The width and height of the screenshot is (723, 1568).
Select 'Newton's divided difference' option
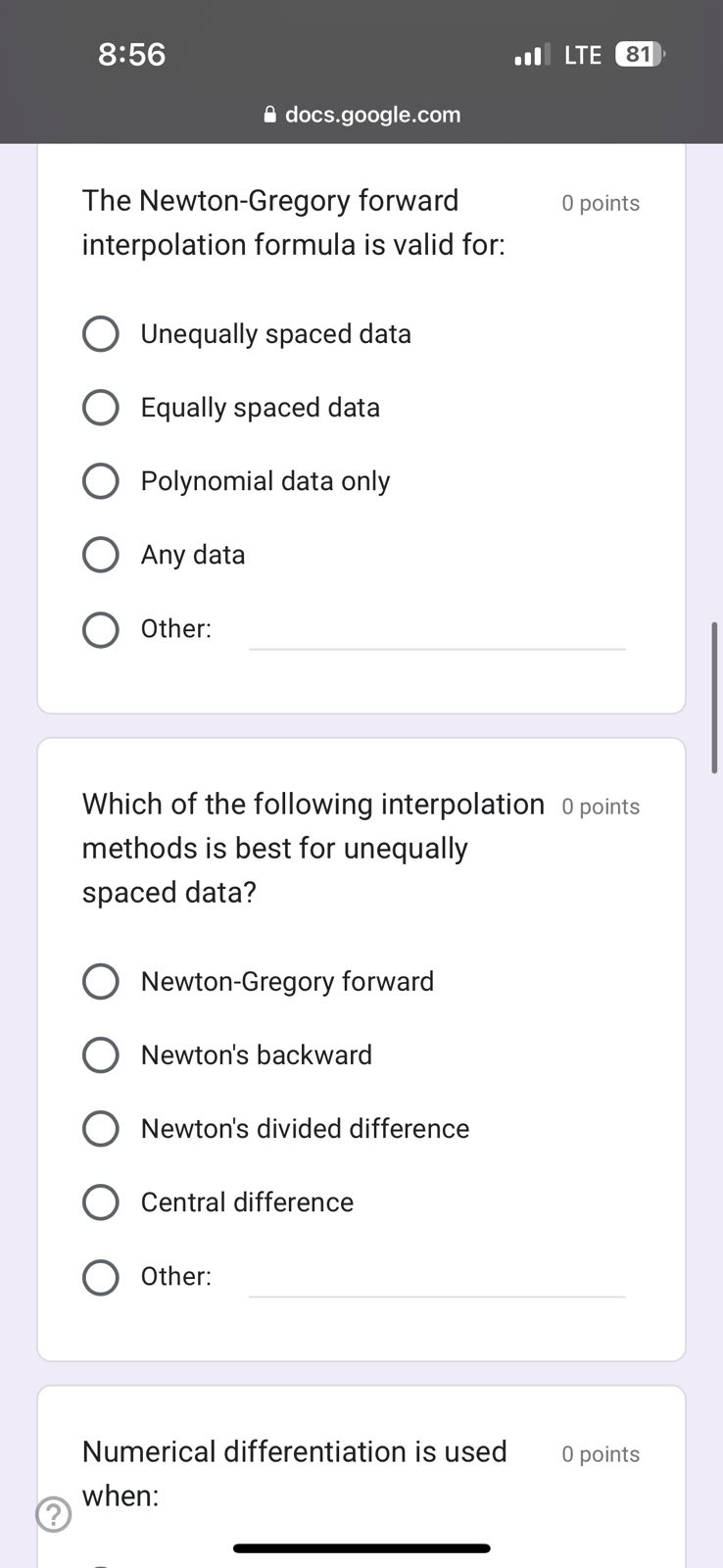tap(101, 1128)
